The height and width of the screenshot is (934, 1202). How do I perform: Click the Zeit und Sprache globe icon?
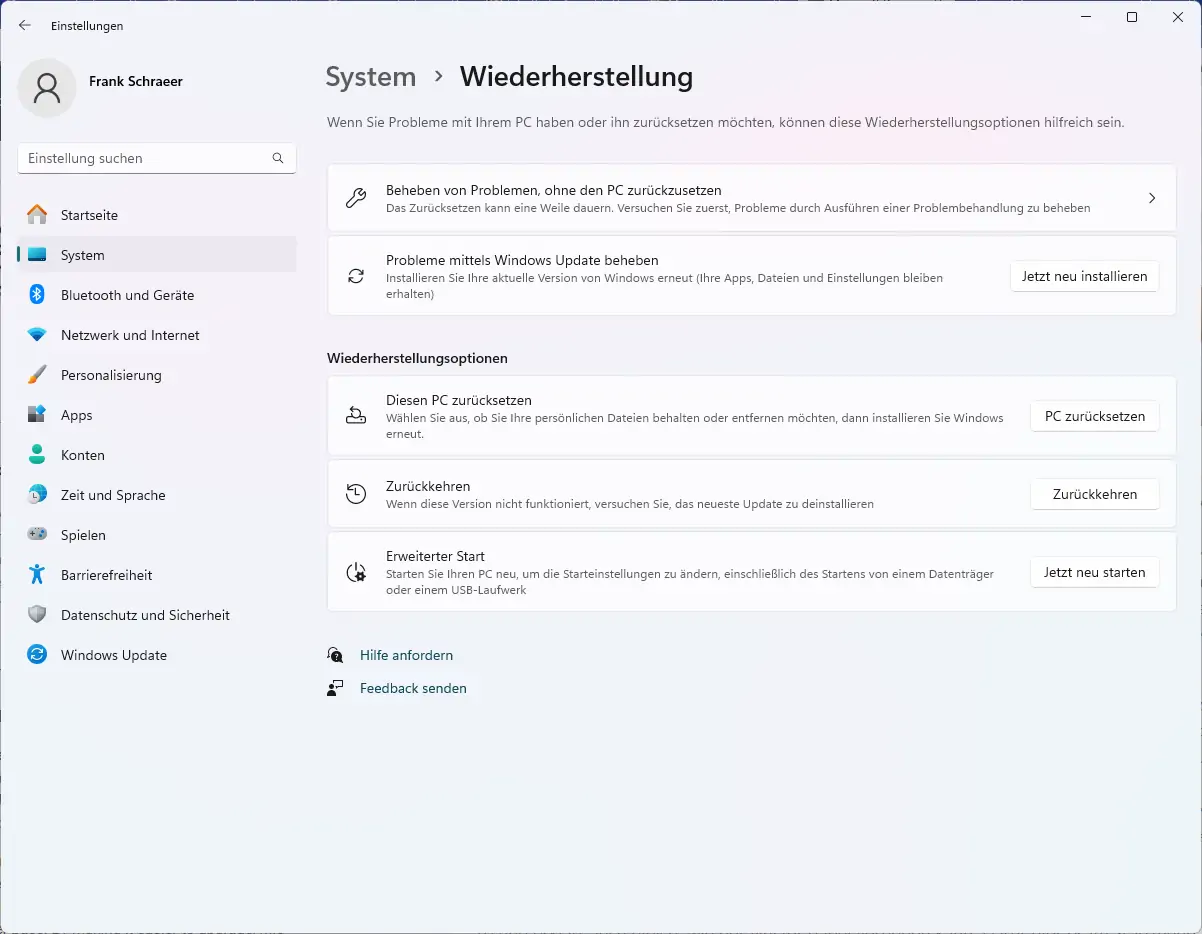coord(37,495)
